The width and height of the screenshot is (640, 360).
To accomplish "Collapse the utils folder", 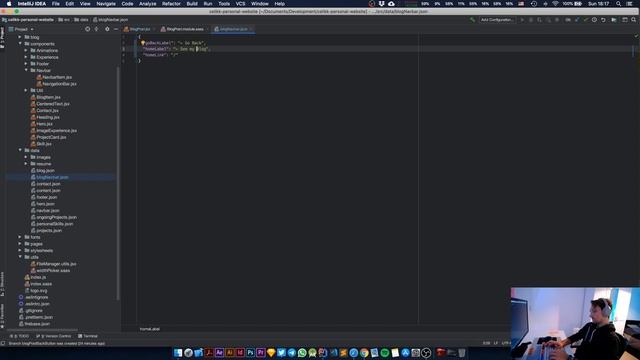I will tap(20, 257).
